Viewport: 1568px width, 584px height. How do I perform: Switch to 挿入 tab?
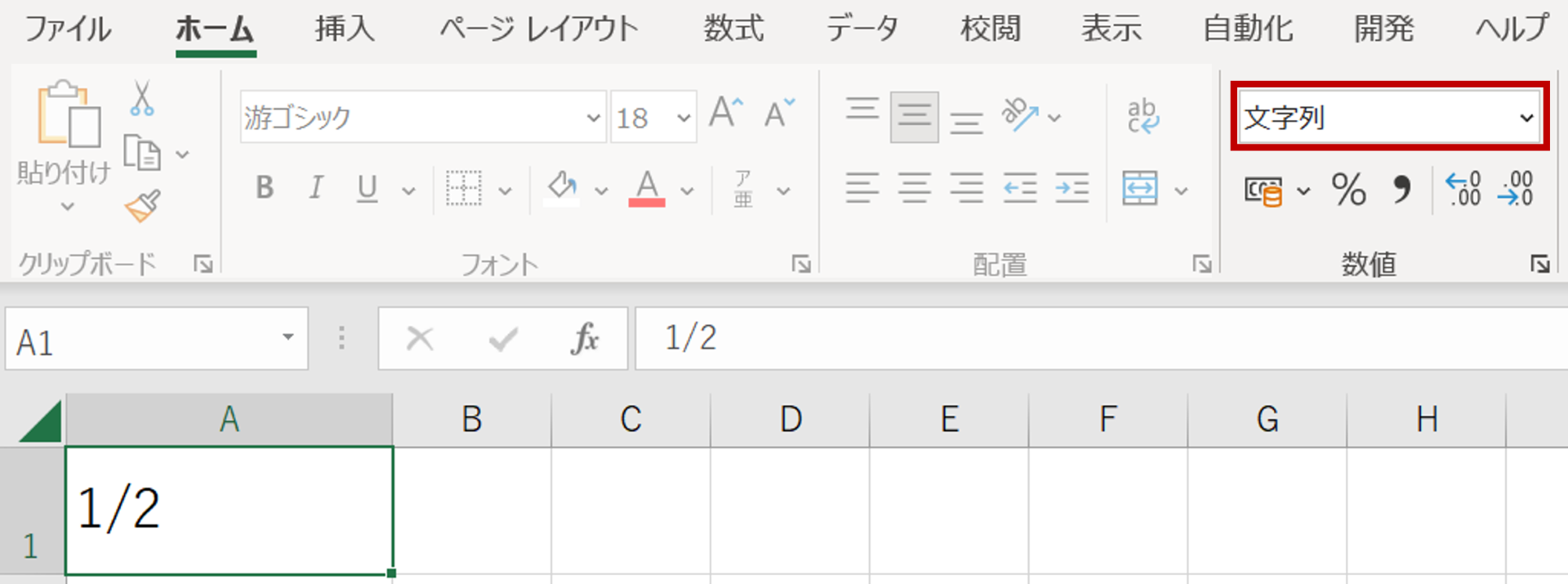click(x=345, y=29)
